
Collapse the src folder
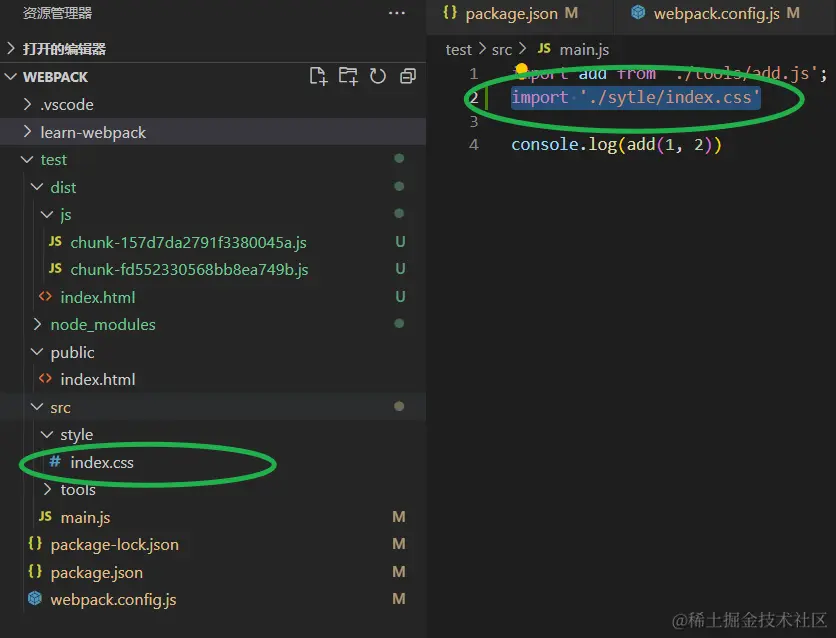click(37, 407)
